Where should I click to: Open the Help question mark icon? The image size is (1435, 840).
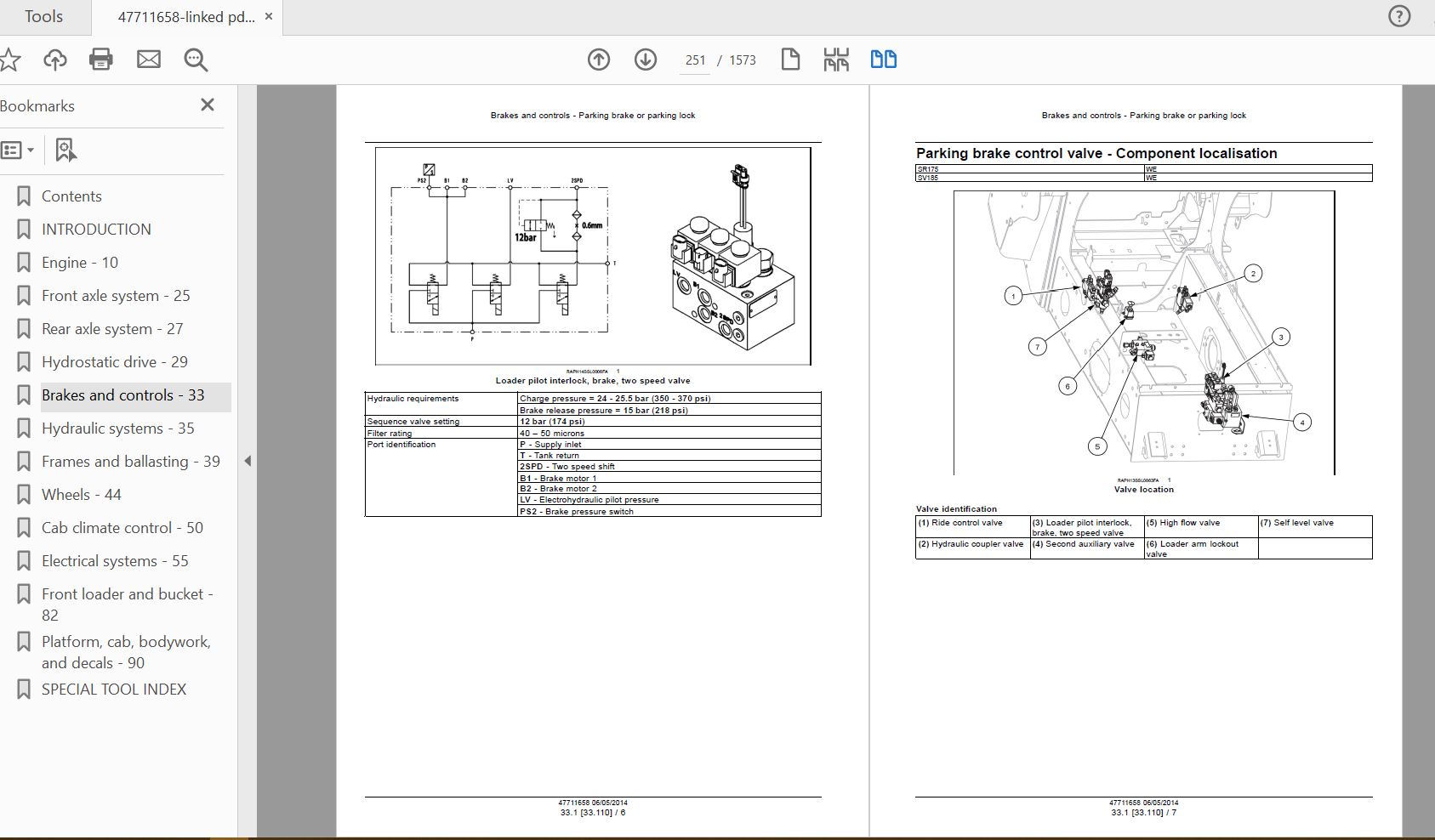point(1399,16)
